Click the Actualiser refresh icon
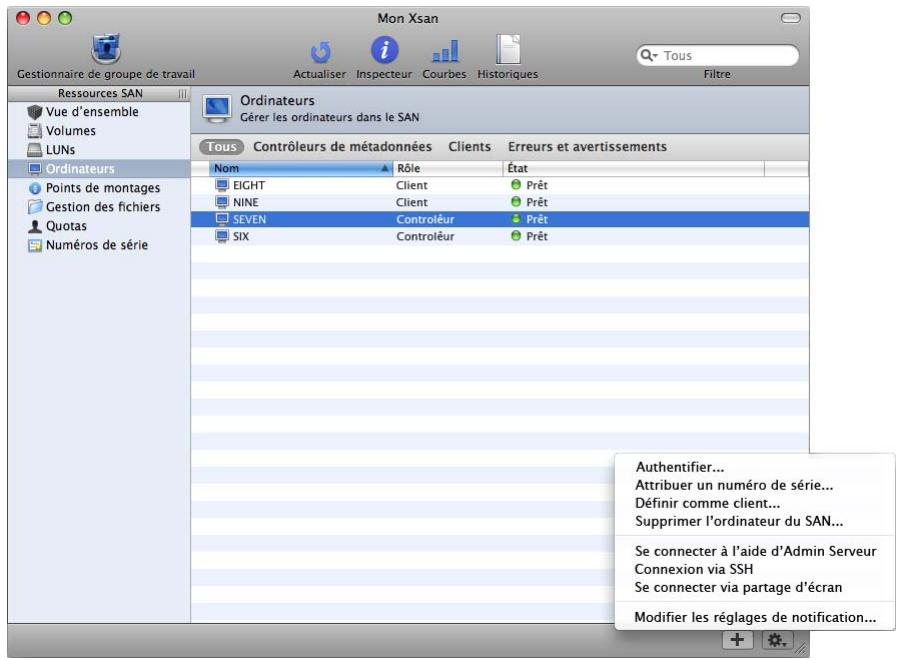 (320, 52)
